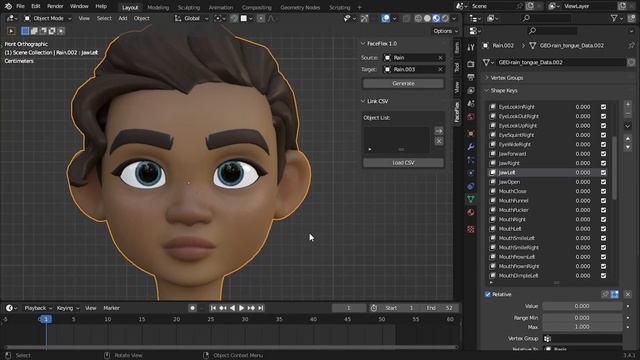
Task: Click the Load CSV button
Action: (403, 162)
